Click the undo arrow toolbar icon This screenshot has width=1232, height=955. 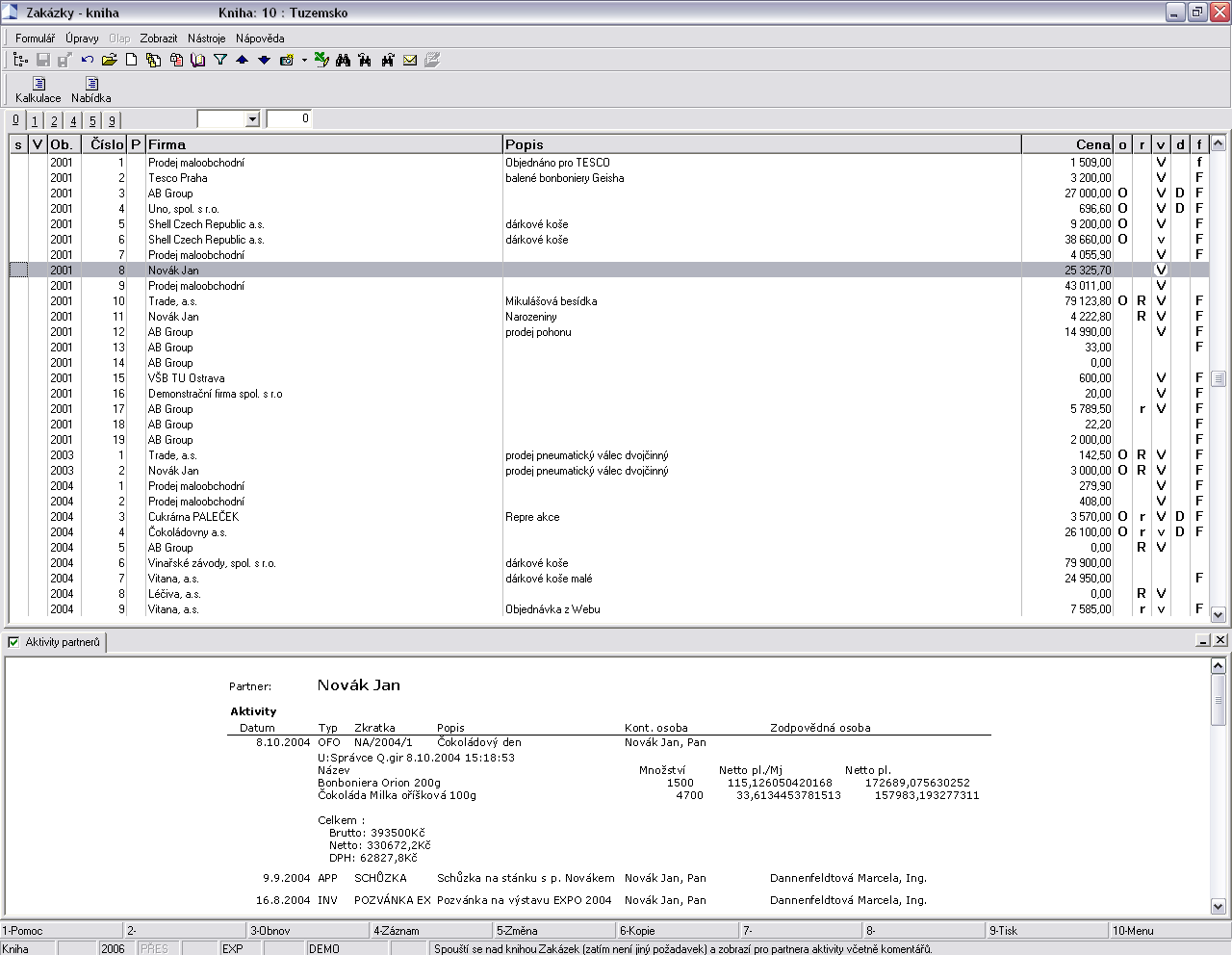[88, 61]
